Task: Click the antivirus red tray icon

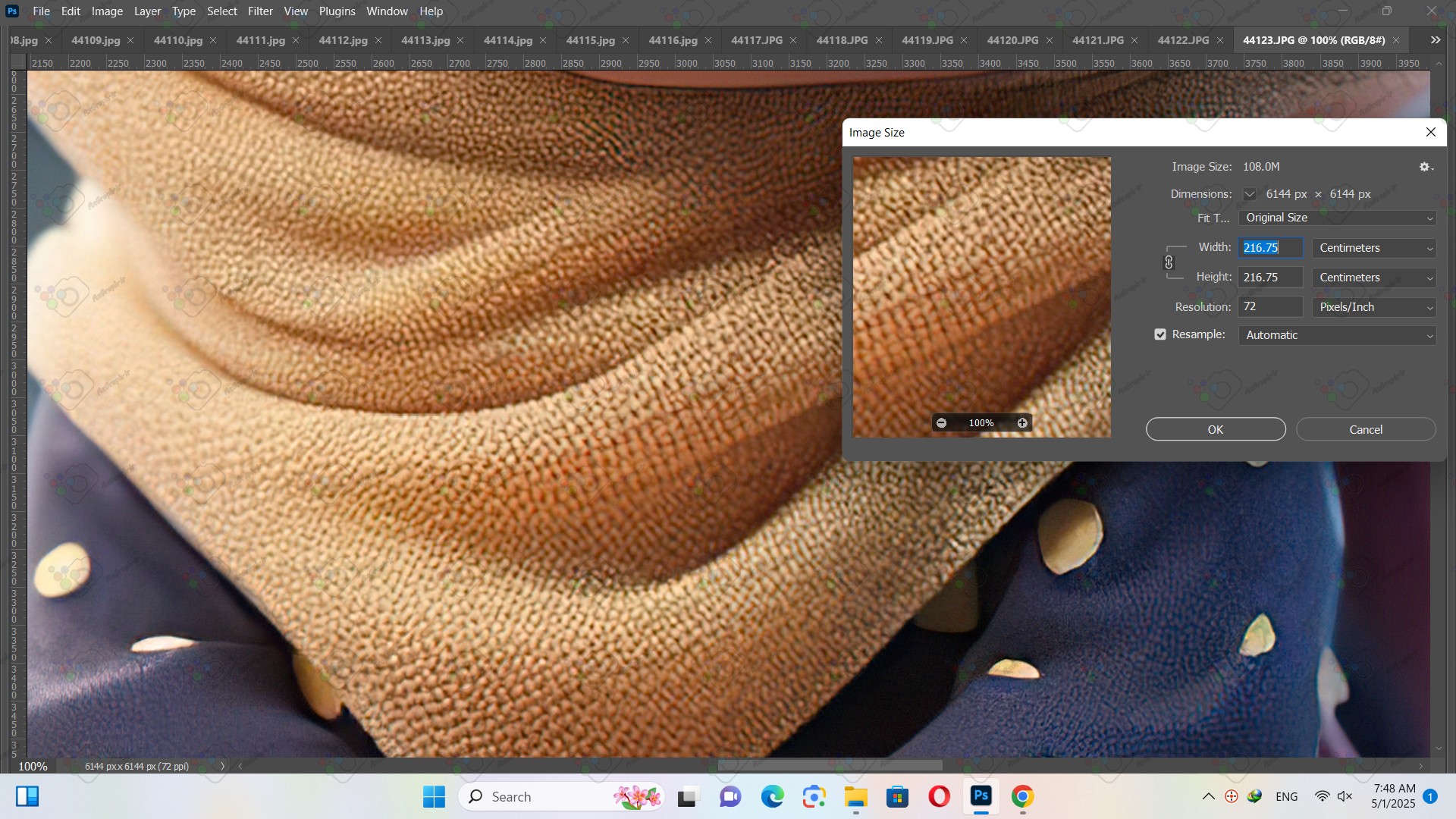Action: click(x=1232, y=796)
